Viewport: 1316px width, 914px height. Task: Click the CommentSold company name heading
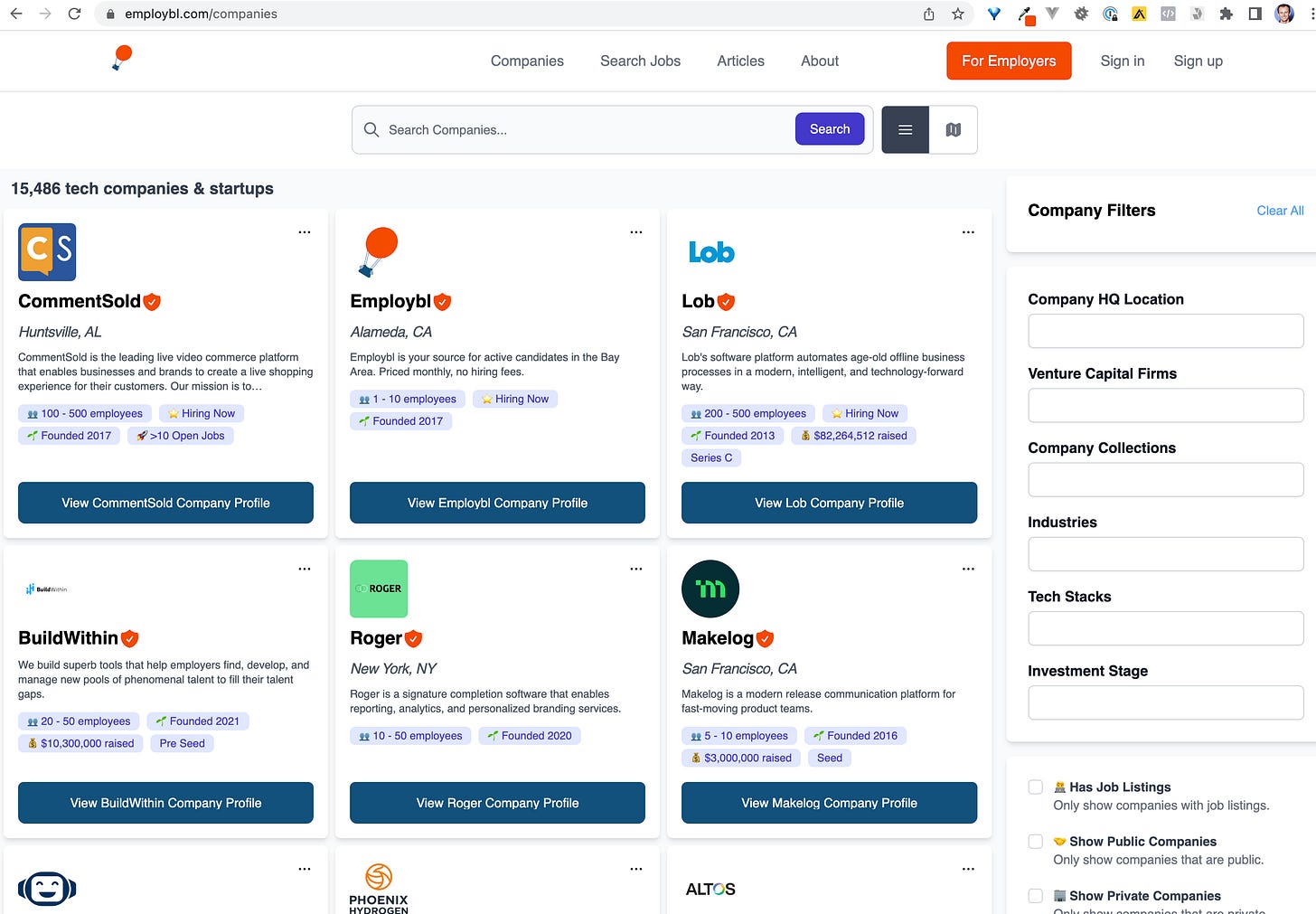80,301
